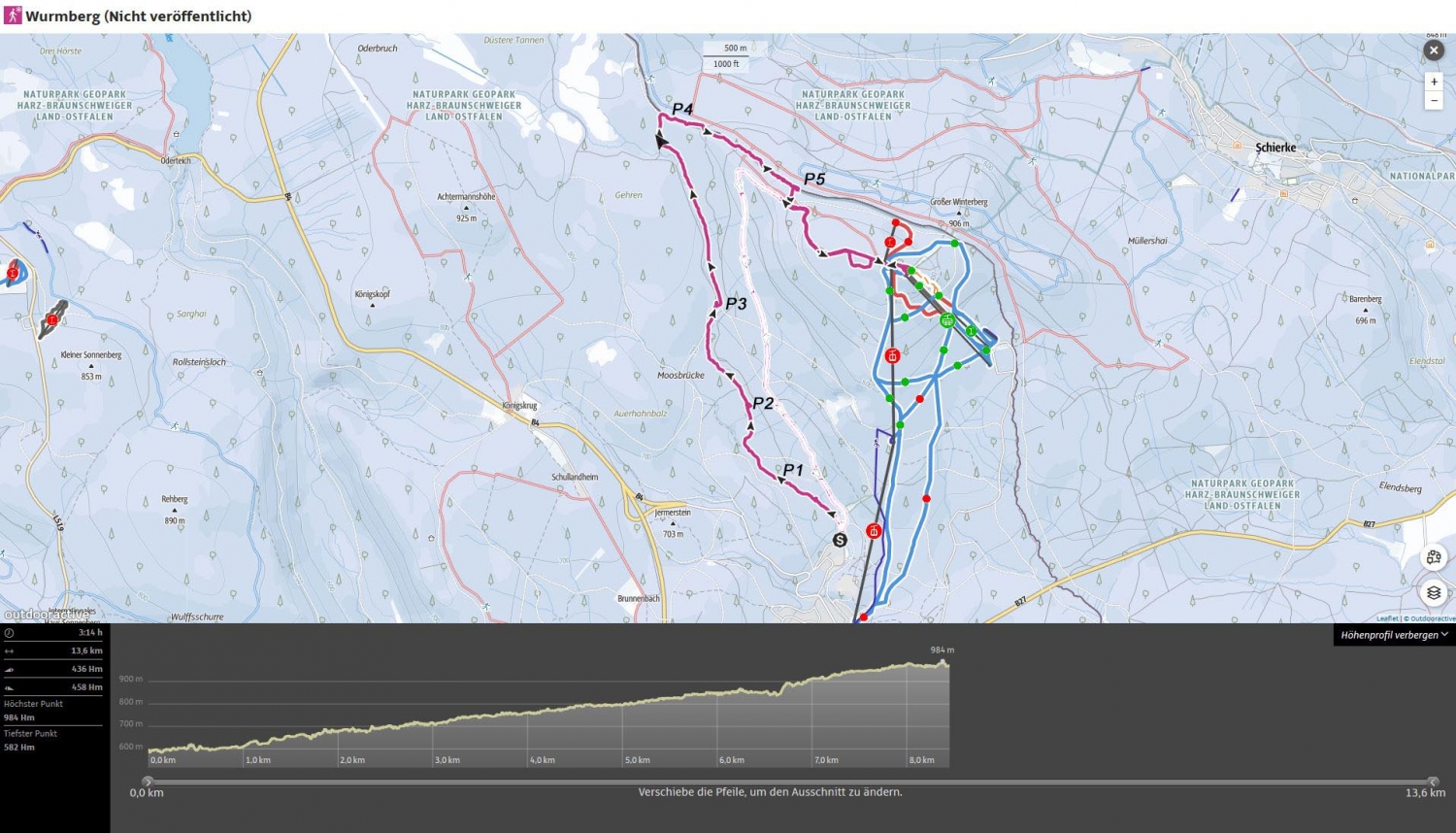Open the map layers selector
Image resolution: width=1456 pixels, height=833 pixels.
click(x=1434, y=592)
